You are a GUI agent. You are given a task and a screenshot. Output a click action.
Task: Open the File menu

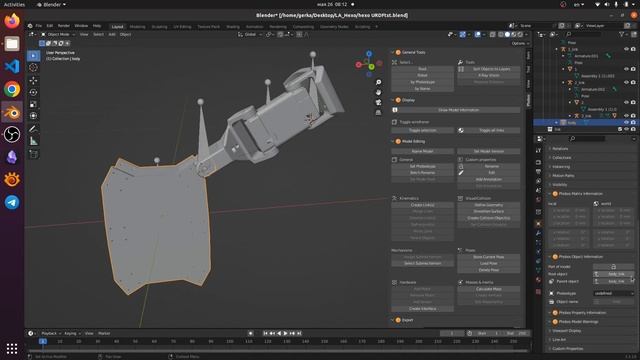tap(38, 26)
